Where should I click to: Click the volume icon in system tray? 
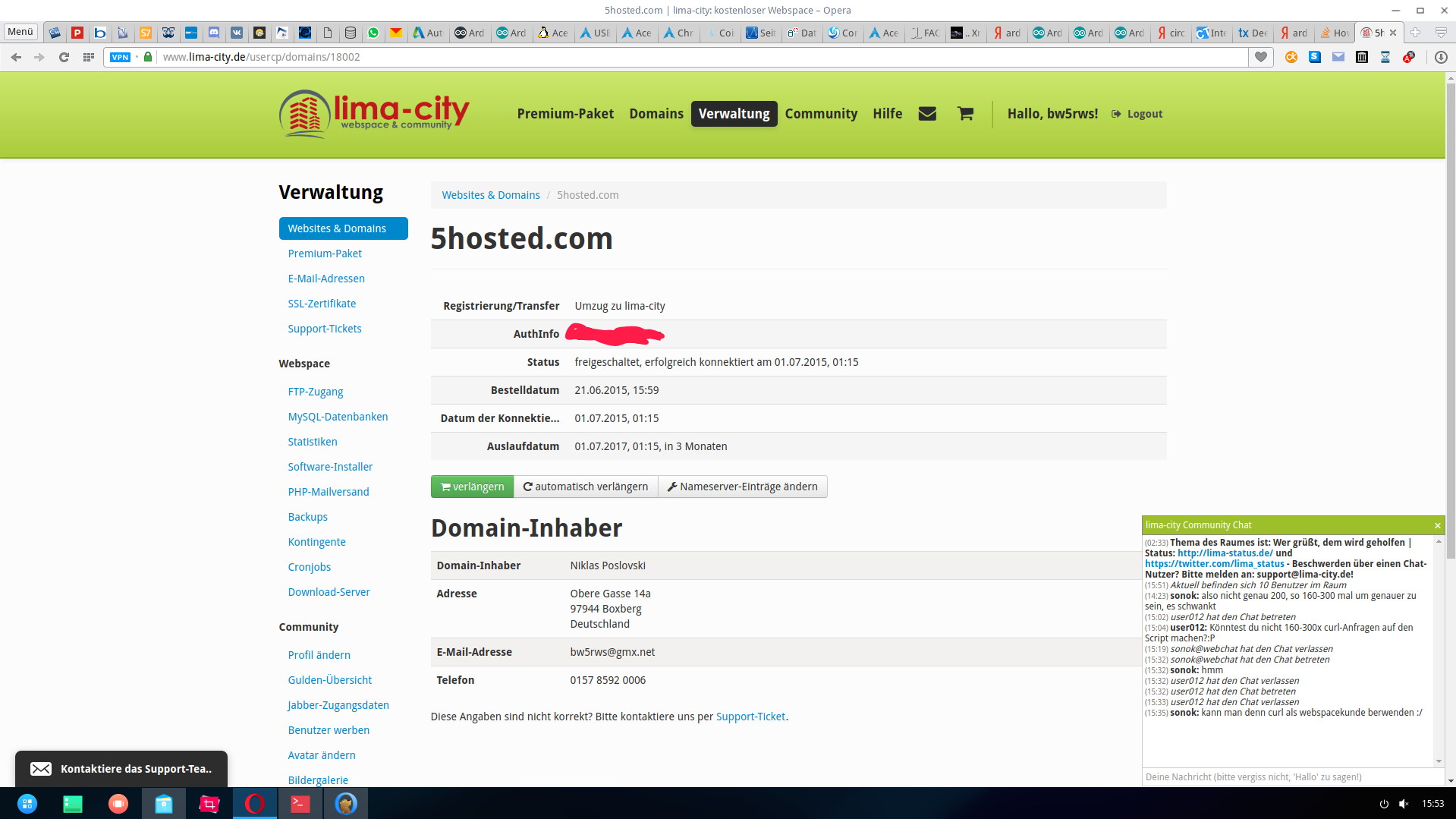click(x=1404, y=804)
